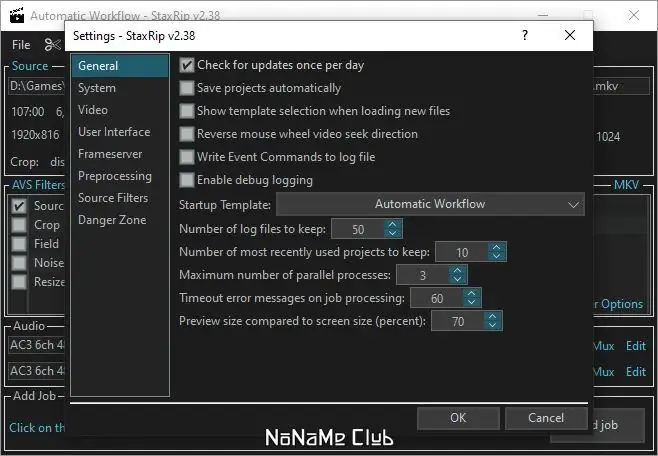Decrease recently used projects to keep
The width and height of the screenshot is (658, 456).
point(497,256)
